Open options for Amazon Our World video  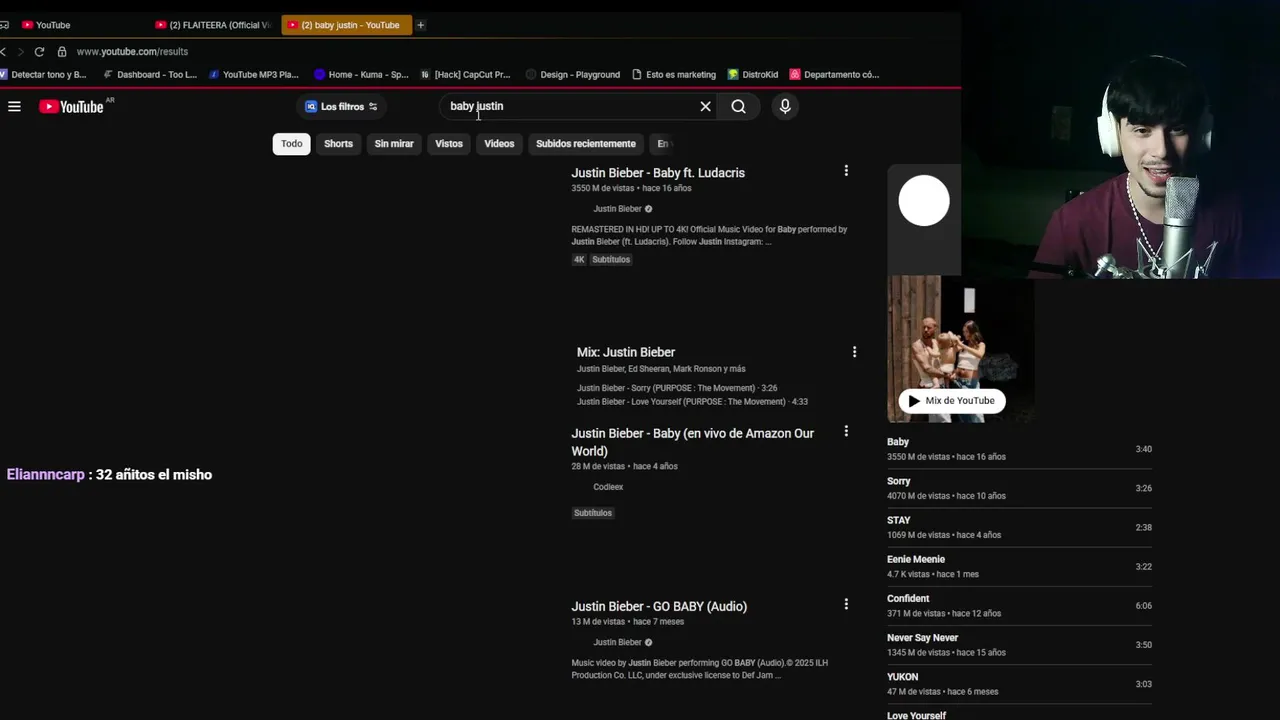click(x=846, y=431)
